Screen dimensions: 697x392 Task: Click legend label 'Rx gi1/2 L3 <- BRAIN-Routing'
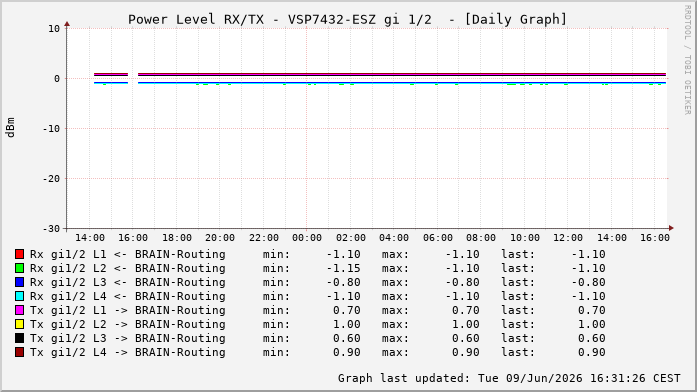coord(128,282)
